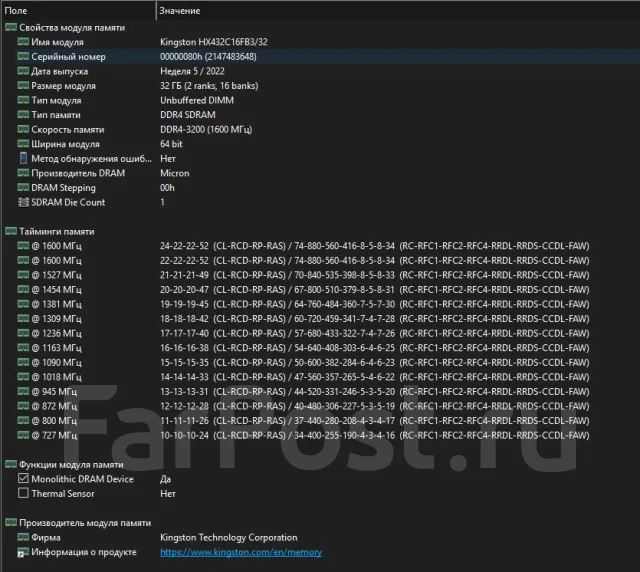Select the timing row starting with 22-22-22-52
This screenshot has width=640, height=572.
375,260
